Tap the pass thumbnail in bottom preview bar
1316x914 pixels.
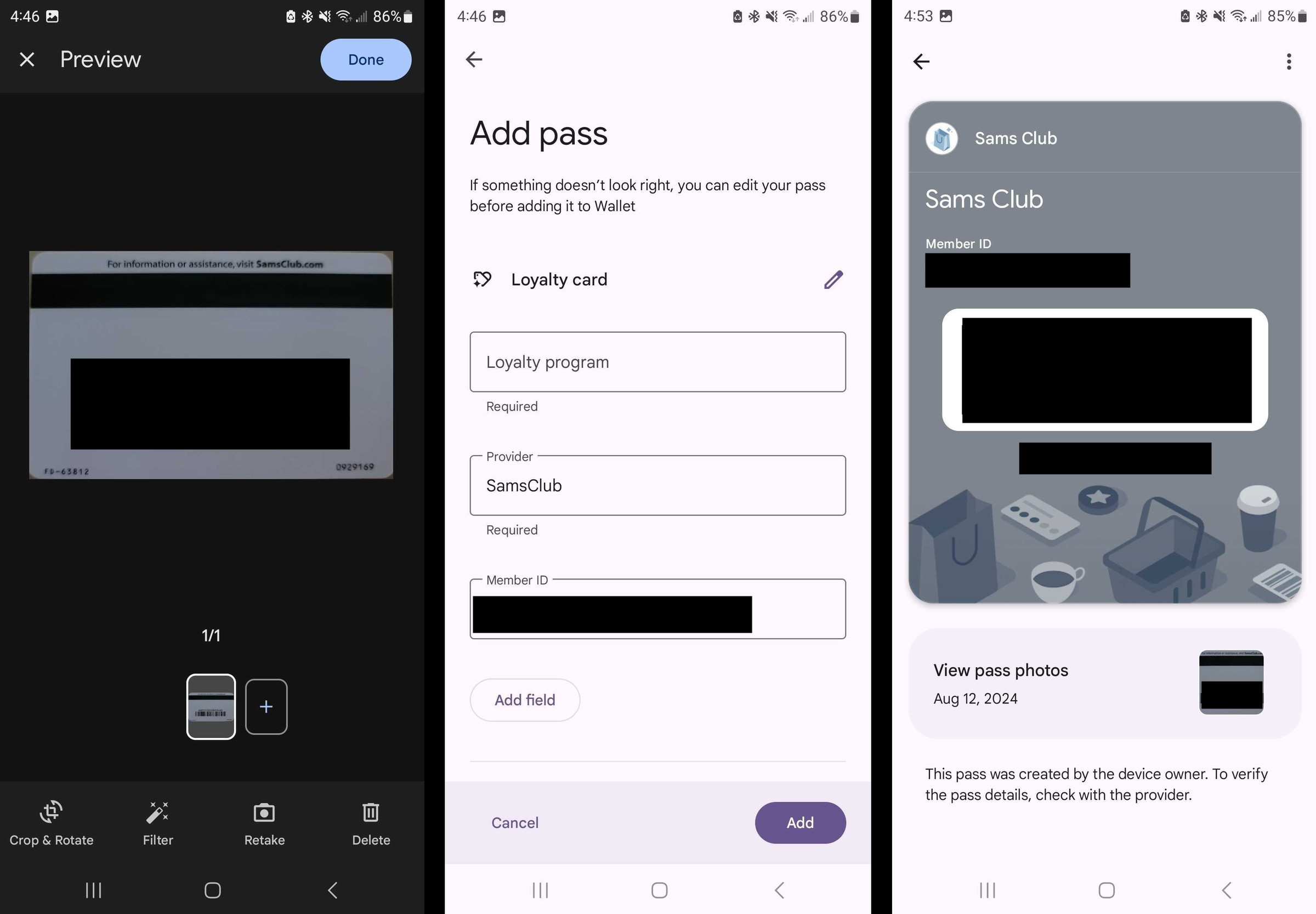coord(211,706)
